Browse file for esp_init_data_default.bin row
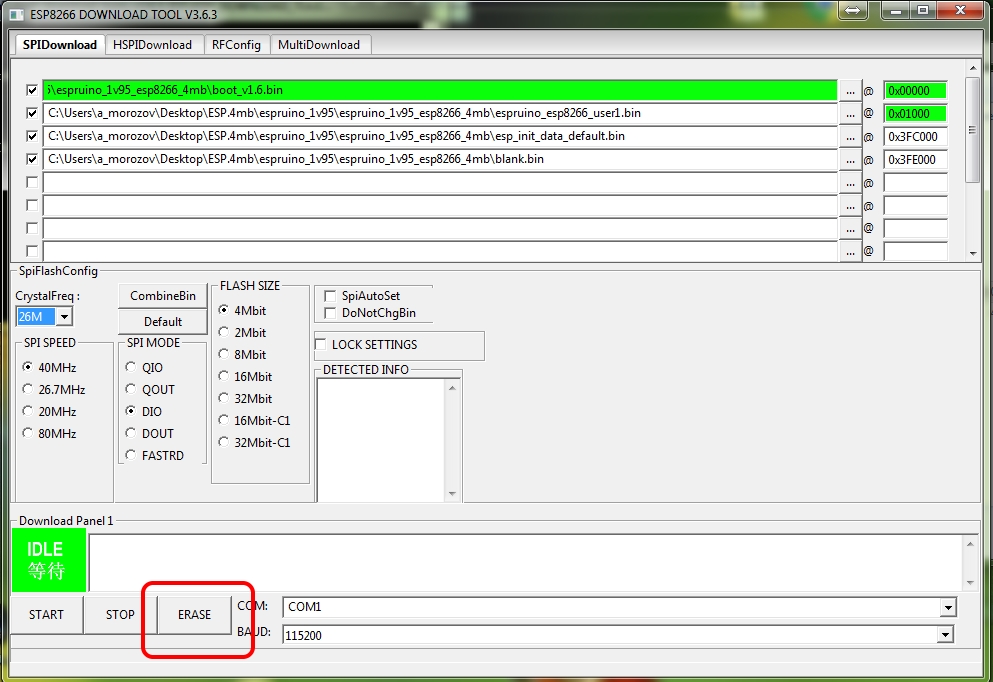 point(850,137)
